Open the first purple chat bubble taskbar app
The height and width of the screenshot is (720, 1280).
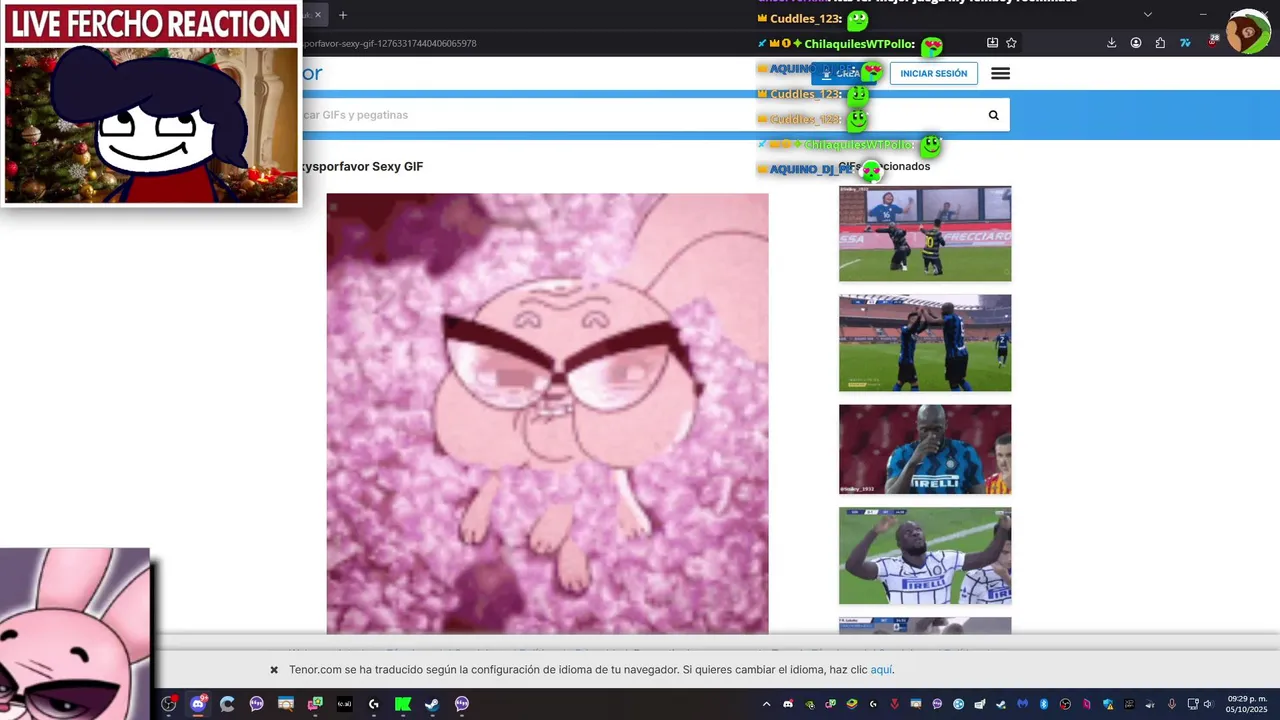pyautogui.click(x=257, y=704)
